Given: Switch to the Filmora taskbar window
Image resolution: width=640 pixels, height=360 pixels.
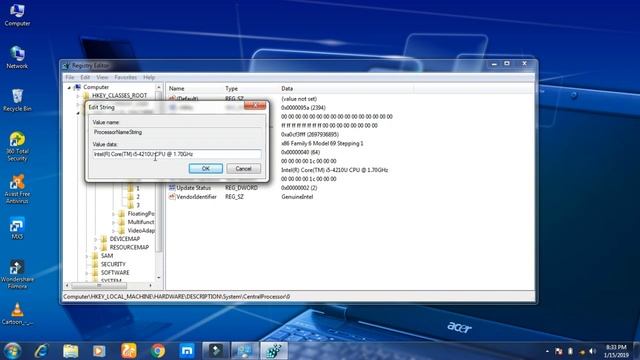Looking at the screenshot, I should (216, 351).
